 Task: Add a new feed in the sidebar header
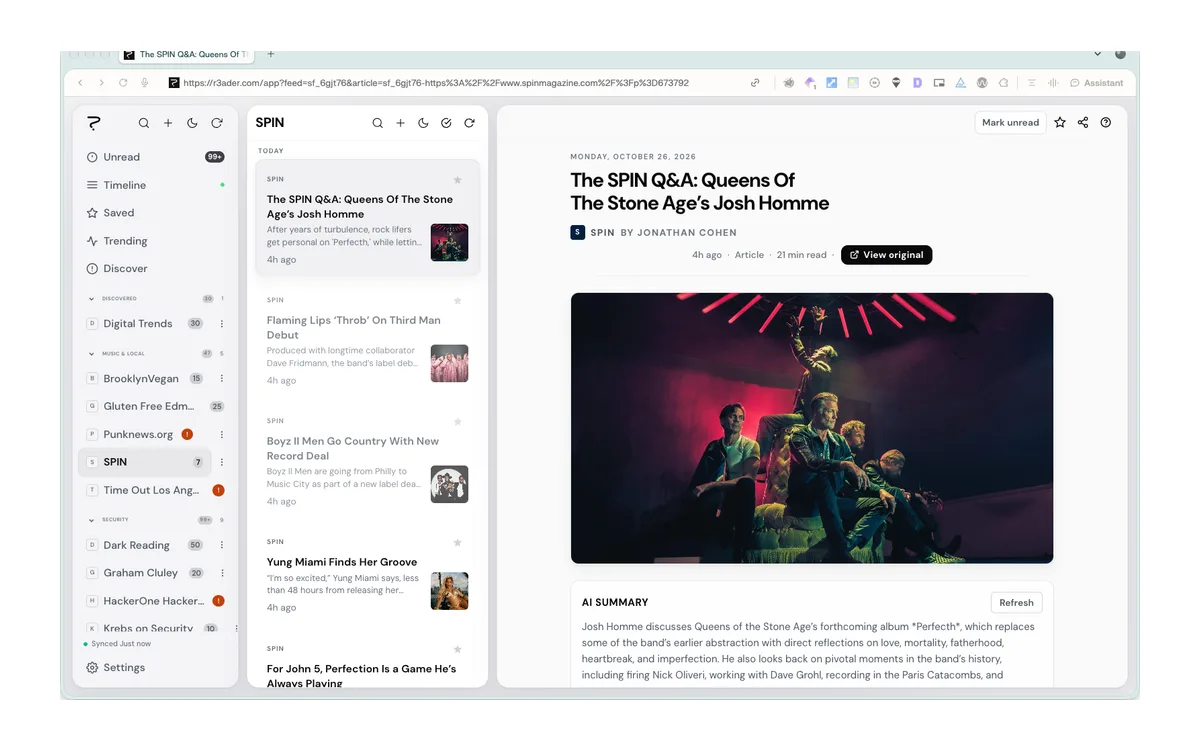(168, 123)
